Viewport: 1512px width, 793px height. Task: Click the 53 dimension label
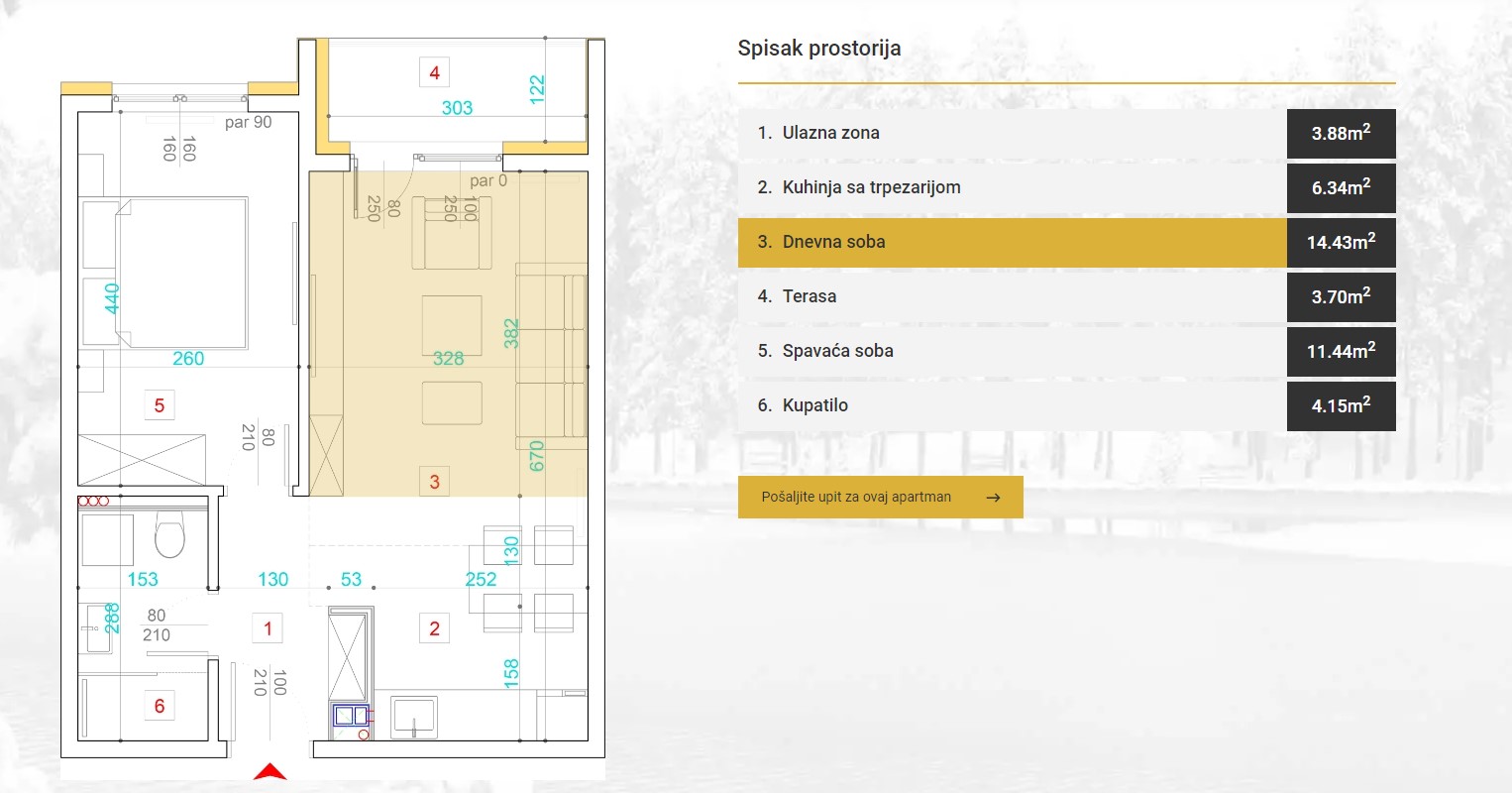(x=351, y=580)
